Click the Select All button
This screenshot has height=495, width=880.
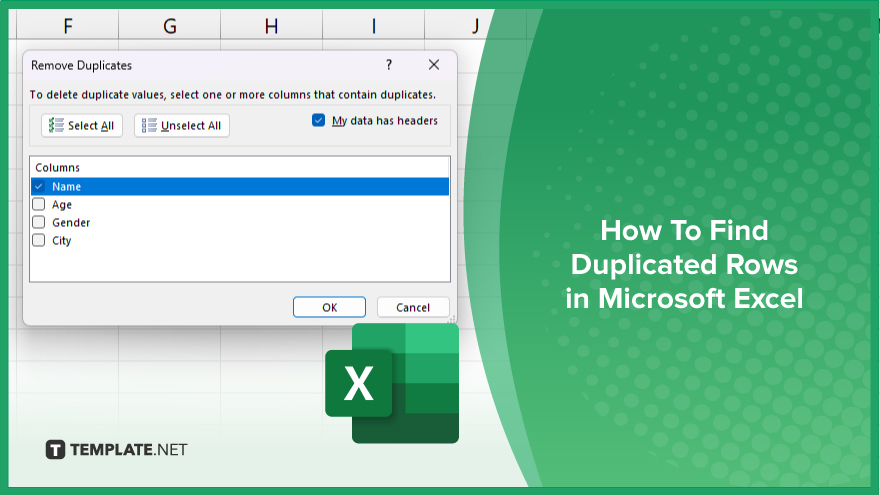[82, 126]
